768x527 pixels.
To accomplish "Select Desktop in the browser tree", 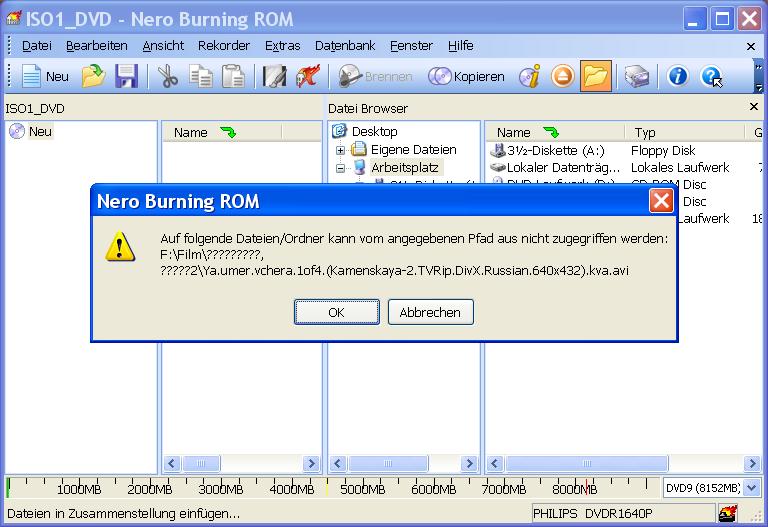I will click(374, 131).
